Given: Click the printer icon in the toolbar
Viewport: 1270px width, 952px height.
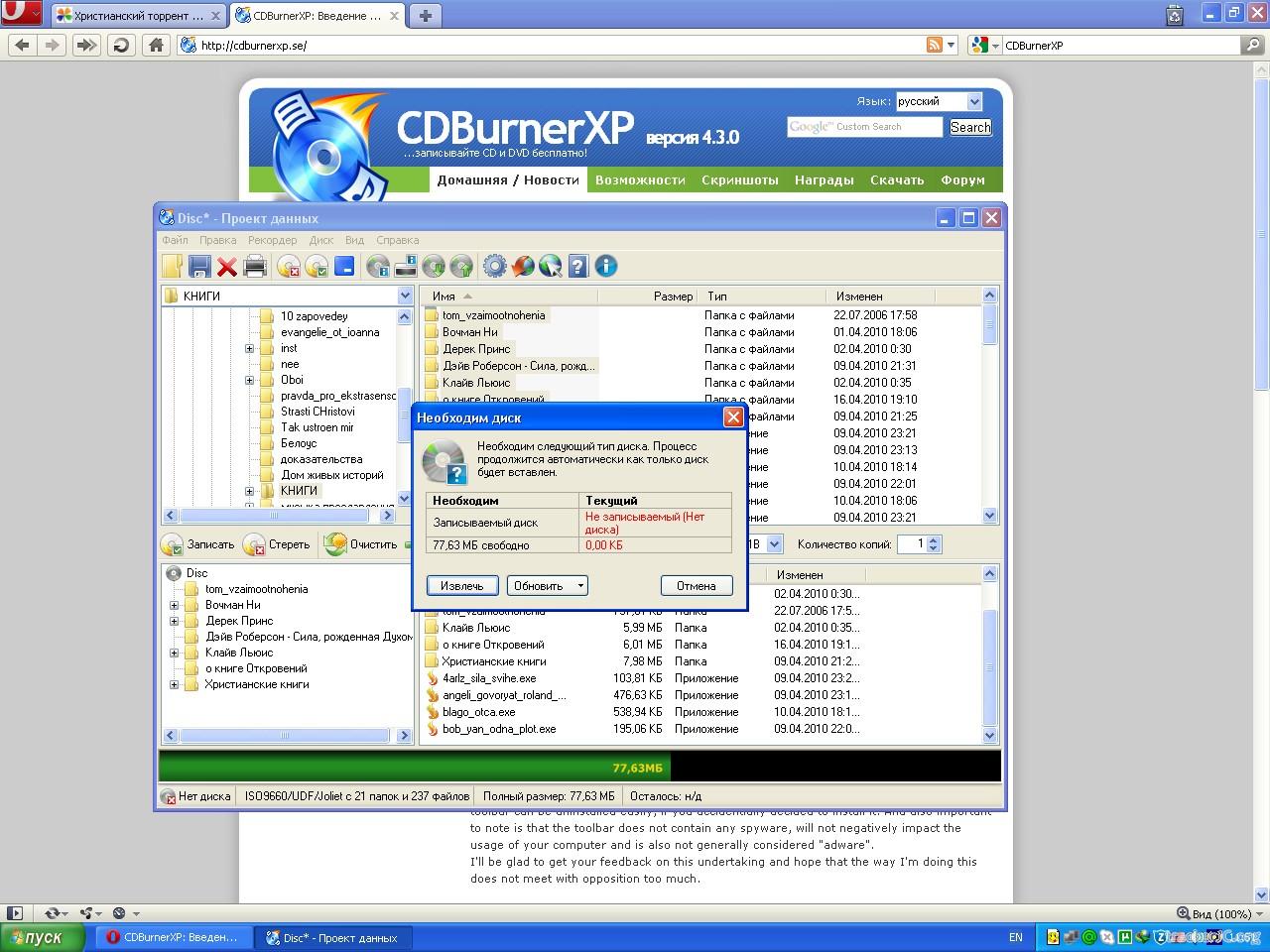Looking at the screenshot, I should (255, 266).
